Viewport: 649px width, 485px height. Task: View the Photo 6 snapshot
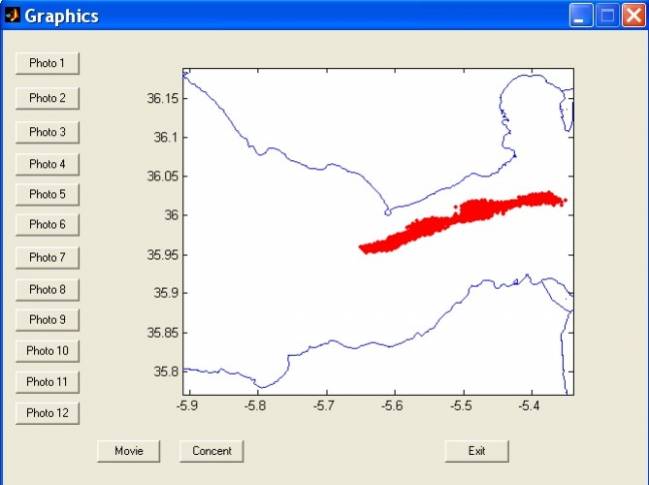click(x=47, y=225)
